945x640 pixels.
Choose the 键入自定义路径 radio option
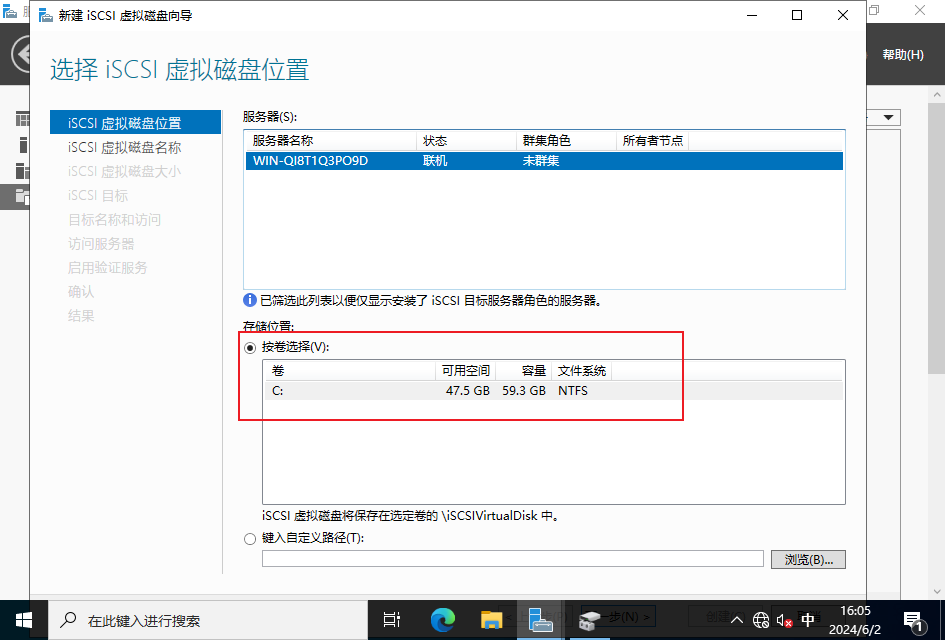coord(250,538)
